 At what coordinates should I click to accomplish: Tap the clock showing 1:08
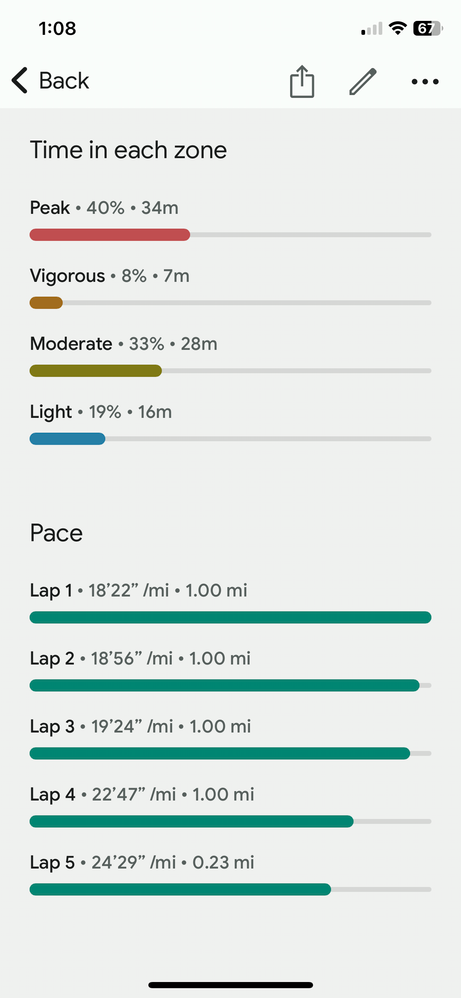tap(57, 29)
